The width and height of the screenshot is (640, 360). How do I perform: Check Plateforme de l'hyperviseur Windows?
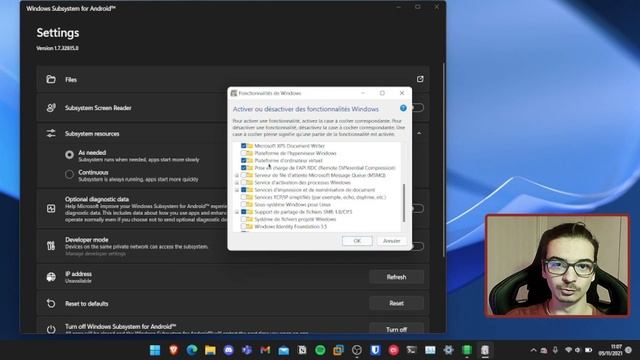(243, 153)
